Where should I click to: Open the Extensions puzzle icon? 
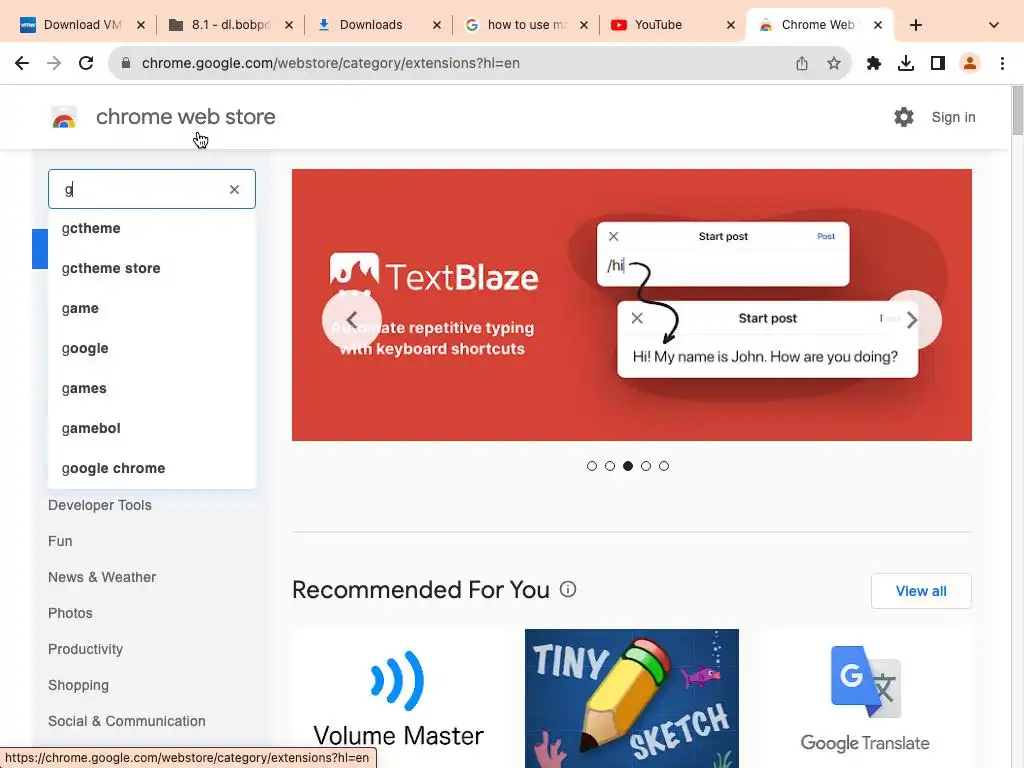tap(874, 63)
